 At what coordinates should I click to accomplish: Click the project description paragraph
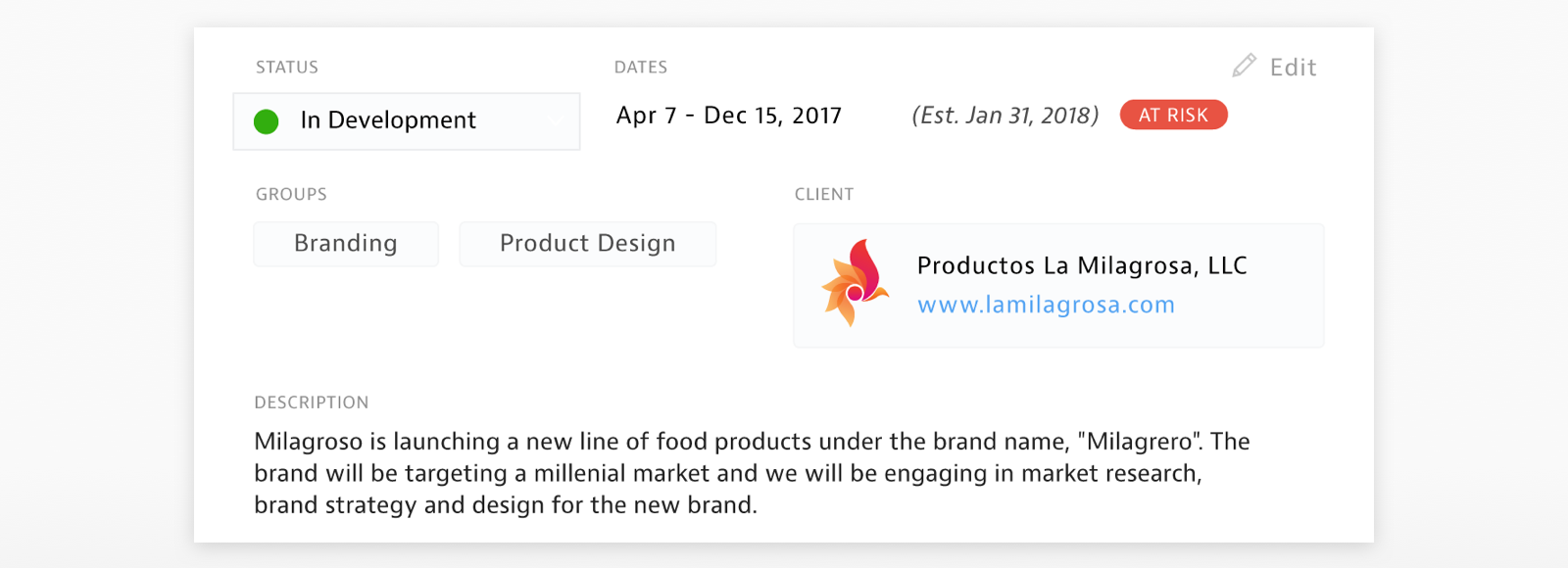point(752,473)
